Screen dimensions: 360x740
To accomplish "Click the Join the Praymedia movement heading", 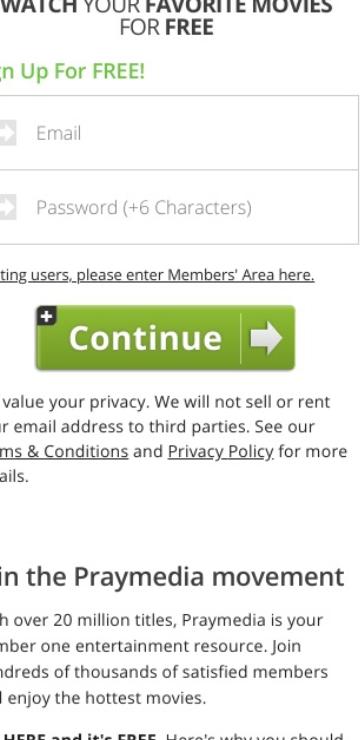I will (172, 577).
